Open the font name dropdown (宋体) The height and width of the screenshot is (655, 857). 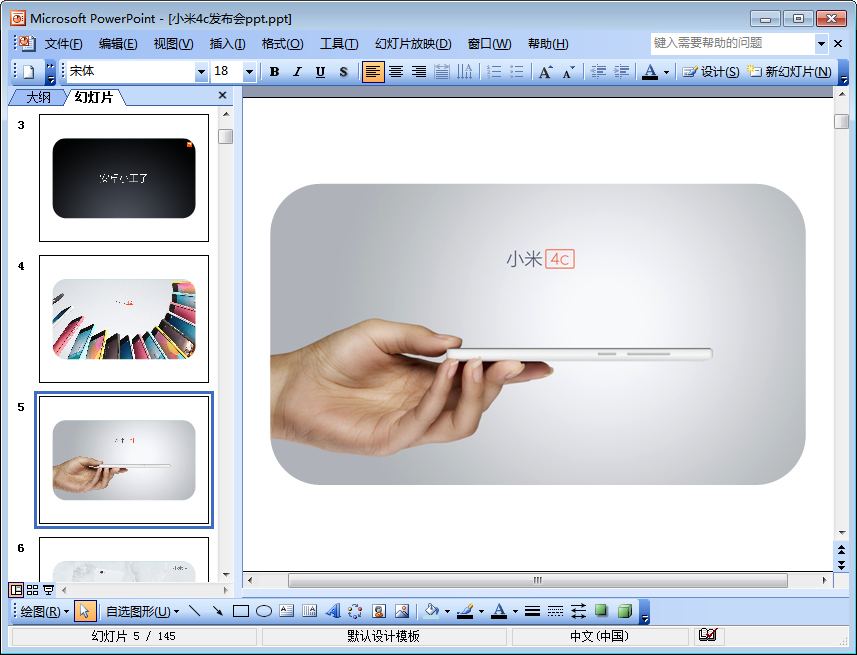(201, 72)
